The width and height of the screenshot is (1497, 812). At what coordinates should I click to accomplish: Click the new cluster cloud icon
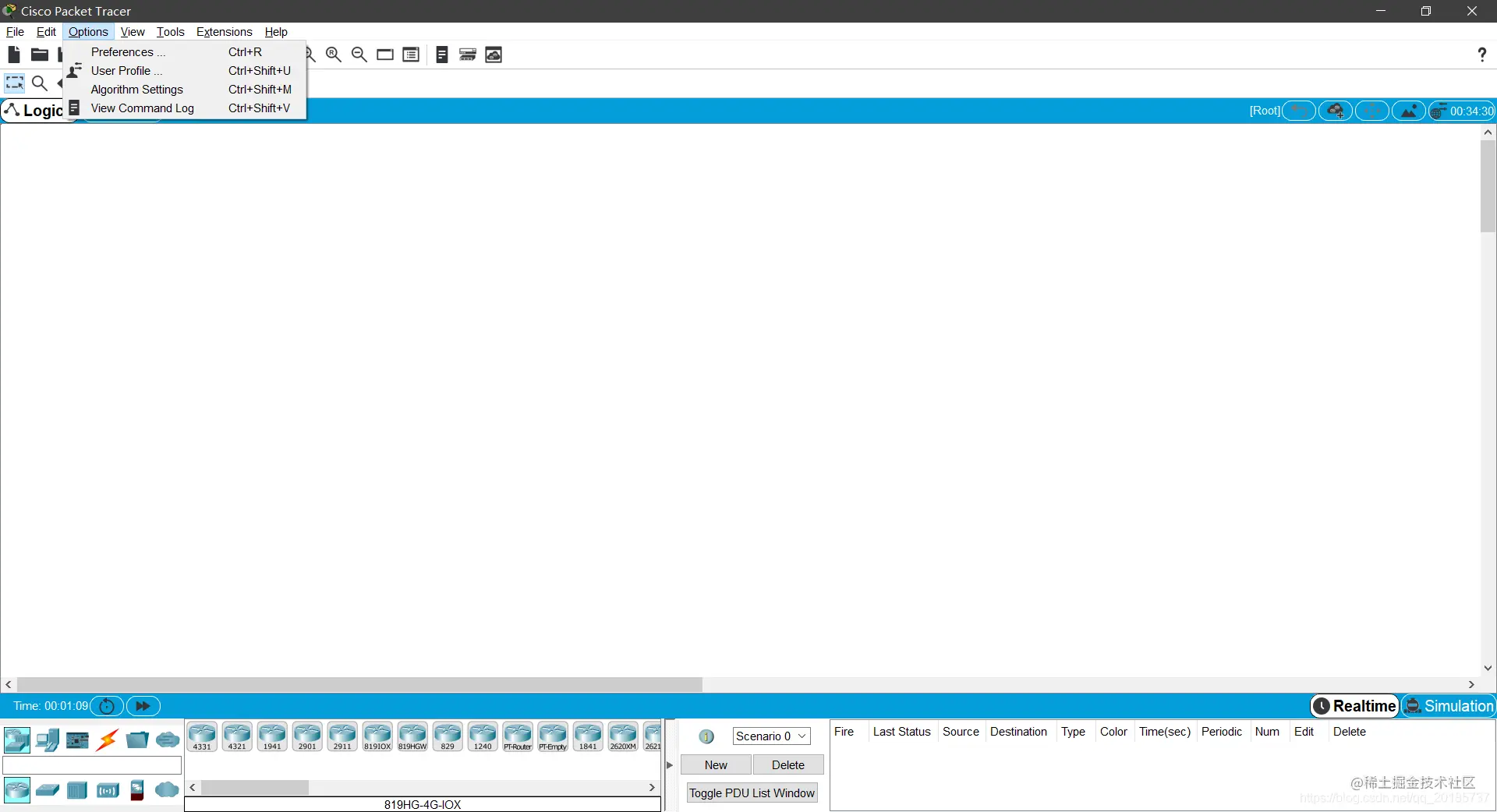(x=1336, y=111)
